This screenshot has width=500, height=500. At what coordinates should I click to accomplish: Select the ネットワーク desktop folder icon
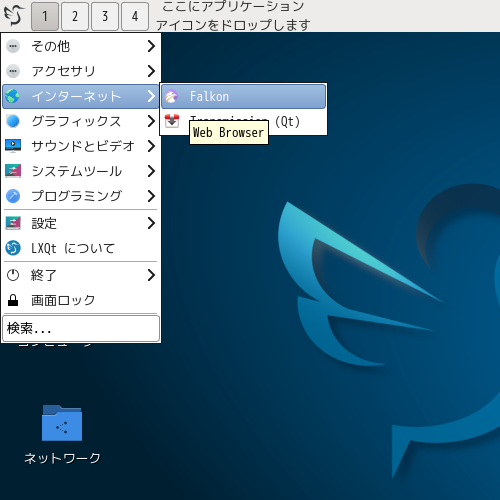[62, 423]
